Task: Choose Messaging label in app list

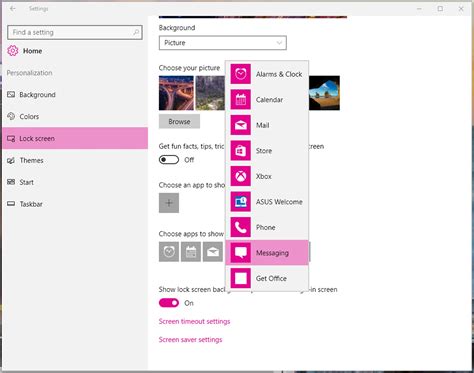Action: [x=272, y=253]
